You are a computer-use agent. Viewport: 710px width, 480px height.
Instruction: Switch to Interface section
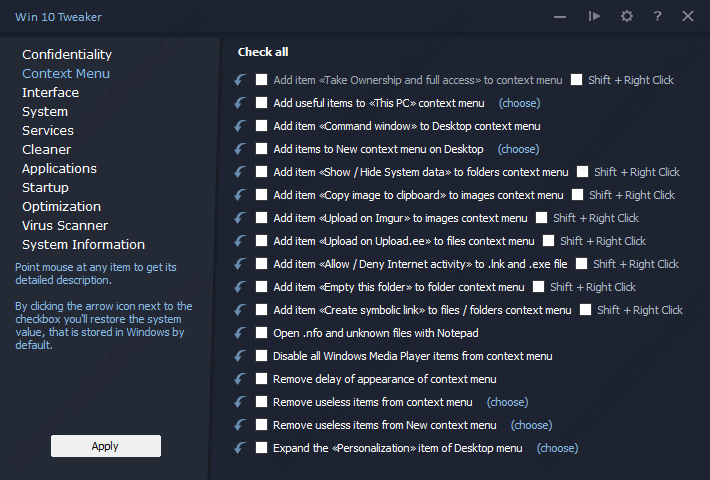[51, 93]
